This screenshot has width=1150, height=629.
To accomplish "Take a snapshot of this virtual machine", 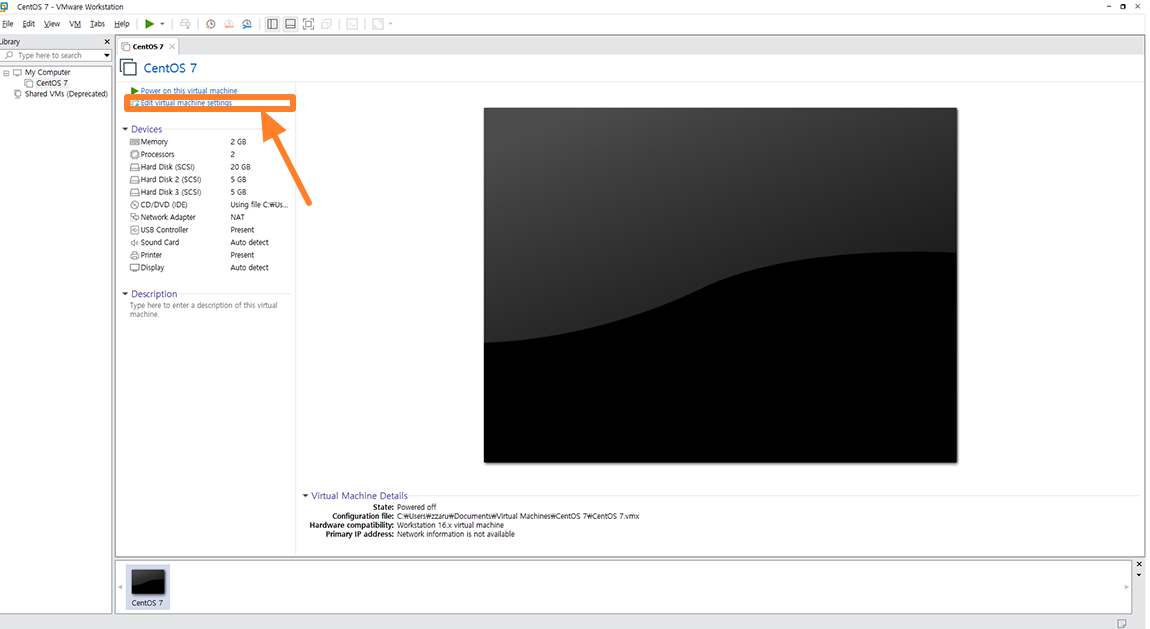I will coord(210,24).
